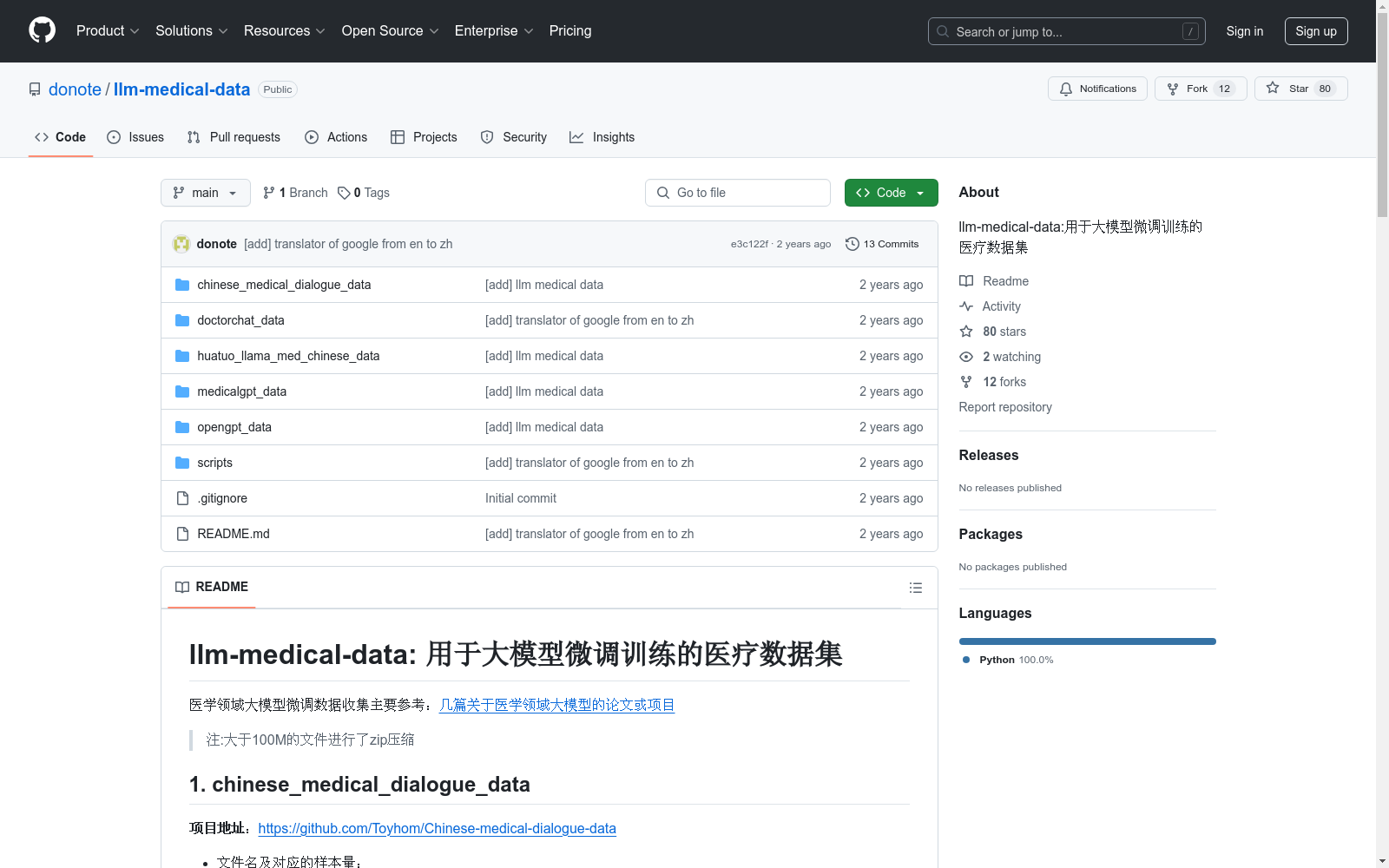Expand the Product menu
Screen dimensions: 1389x868
click(108, 30)
